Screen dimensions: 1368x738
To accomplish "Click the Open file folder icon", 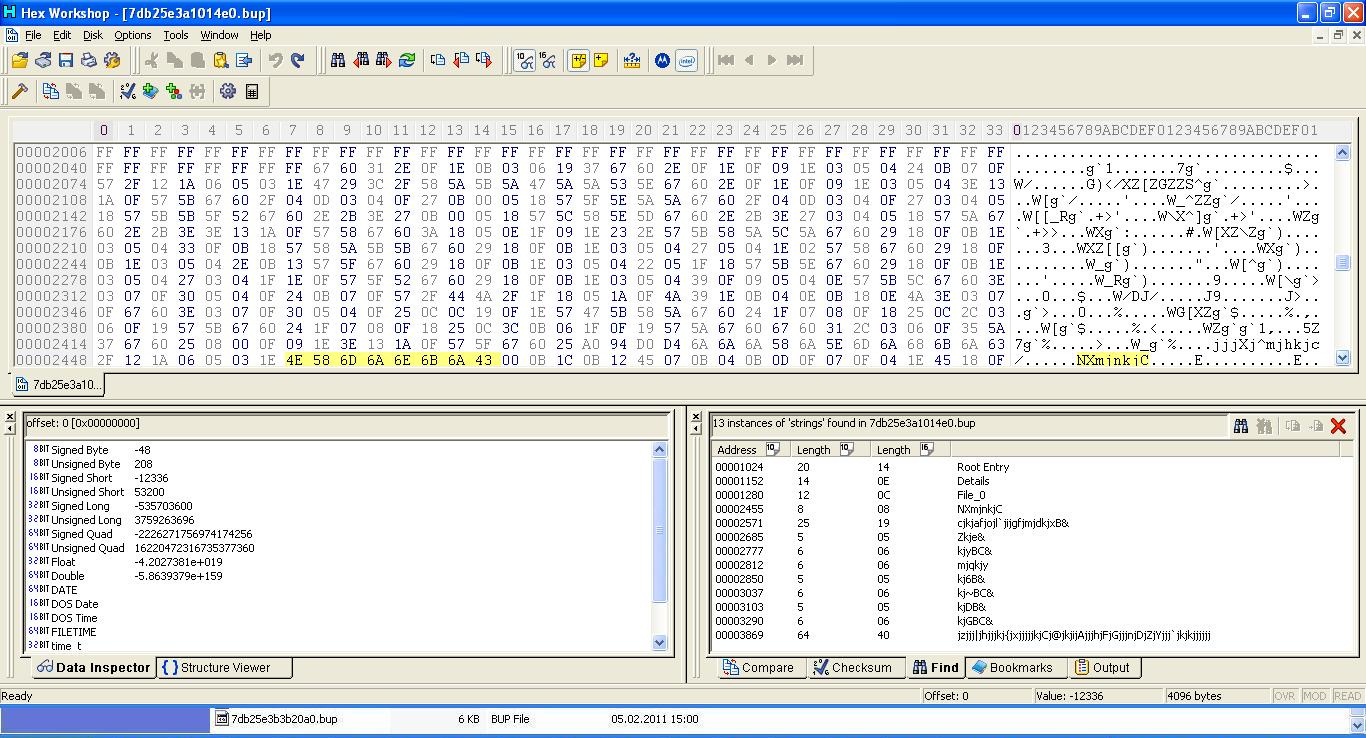I will pyautogui.click(x=20, y=60).
